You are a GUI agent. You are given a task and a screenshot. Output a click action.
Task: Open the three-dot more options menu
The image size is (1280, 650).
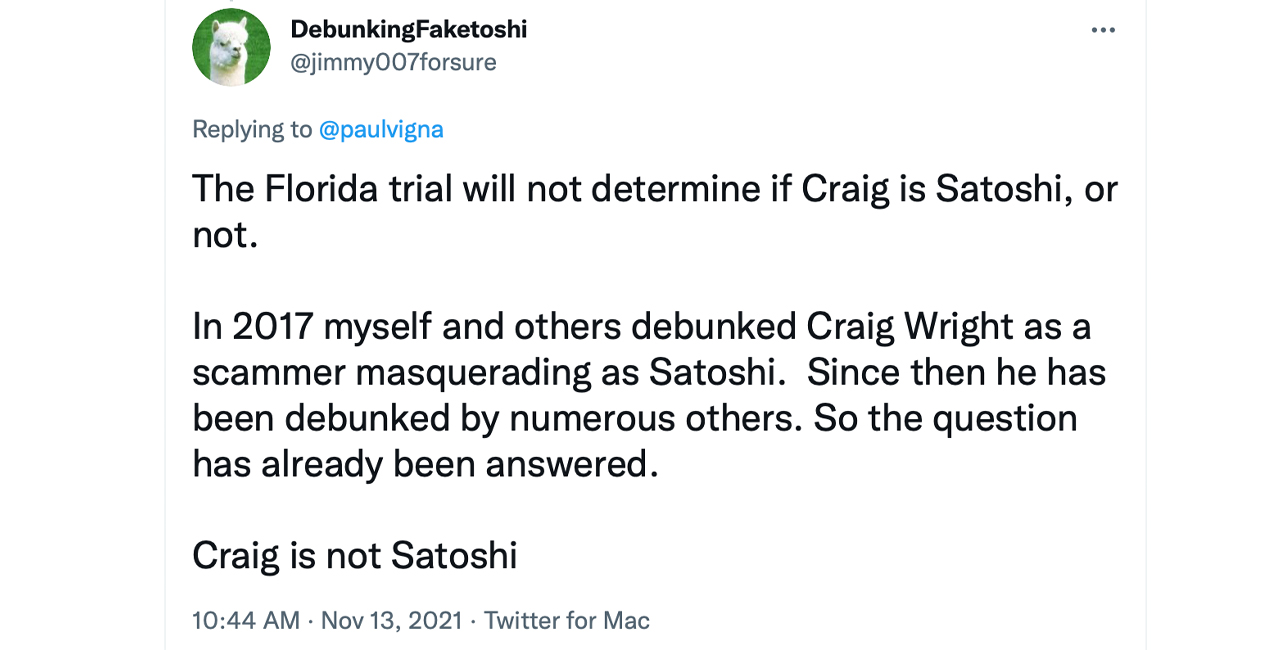coord(1103,30)
